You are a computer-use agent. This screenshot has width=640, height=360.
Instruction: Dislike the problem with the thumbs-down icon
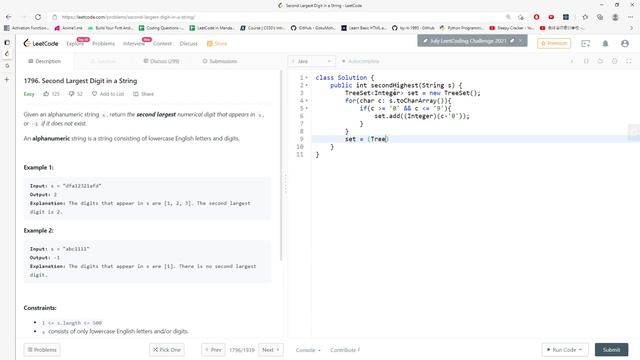71,94
